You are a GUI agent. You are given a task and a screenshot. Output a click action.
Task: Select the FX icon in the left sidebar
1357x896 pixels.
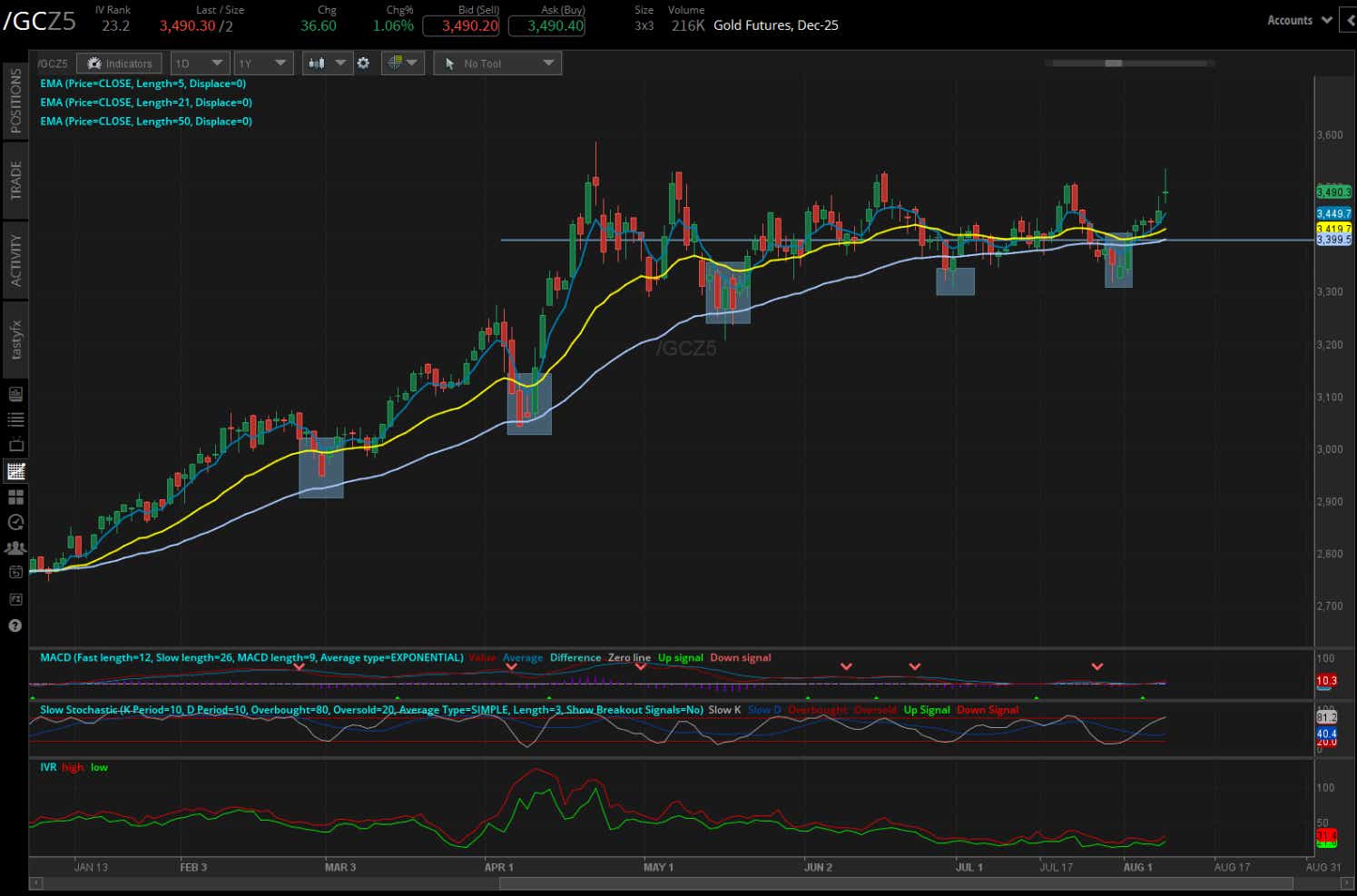[14, 598]
